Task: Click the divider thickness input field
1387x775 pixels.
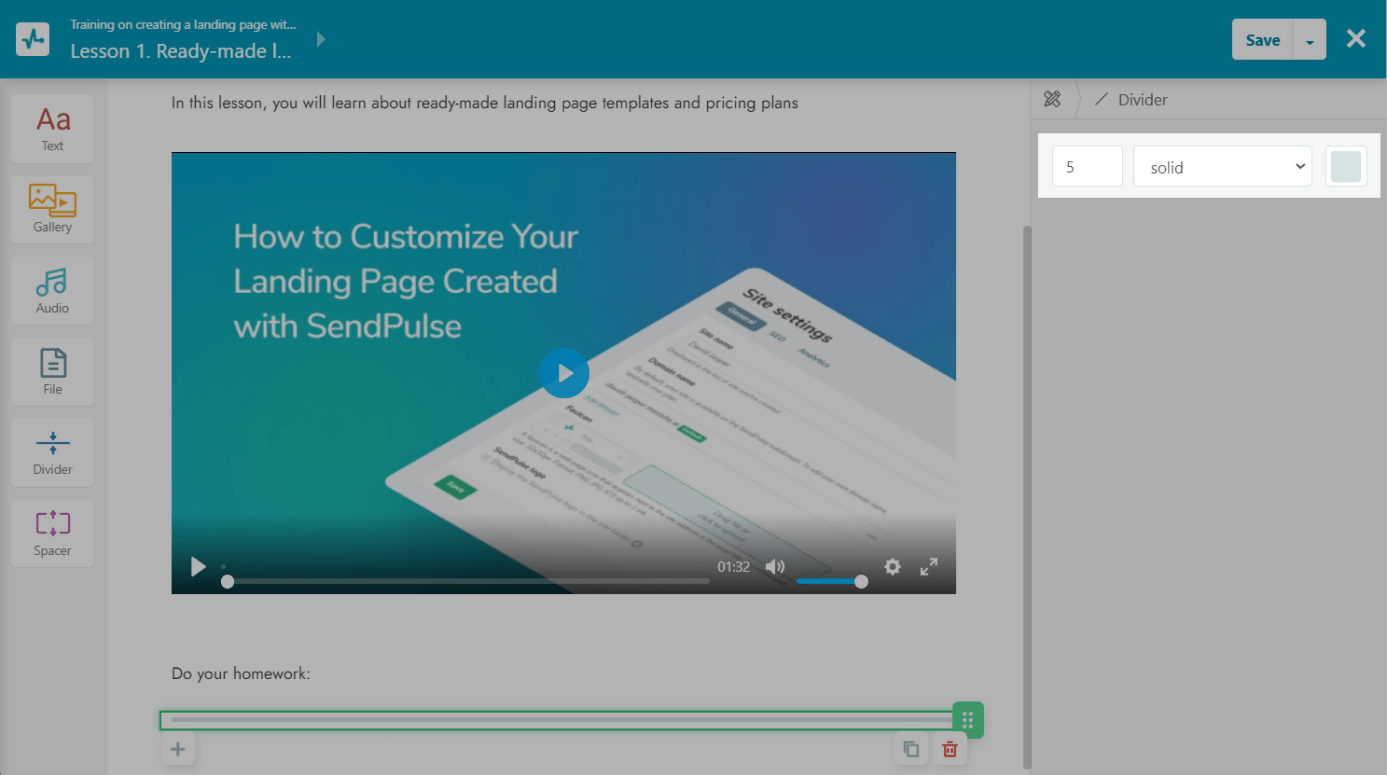Action: tap(1087, 167)
